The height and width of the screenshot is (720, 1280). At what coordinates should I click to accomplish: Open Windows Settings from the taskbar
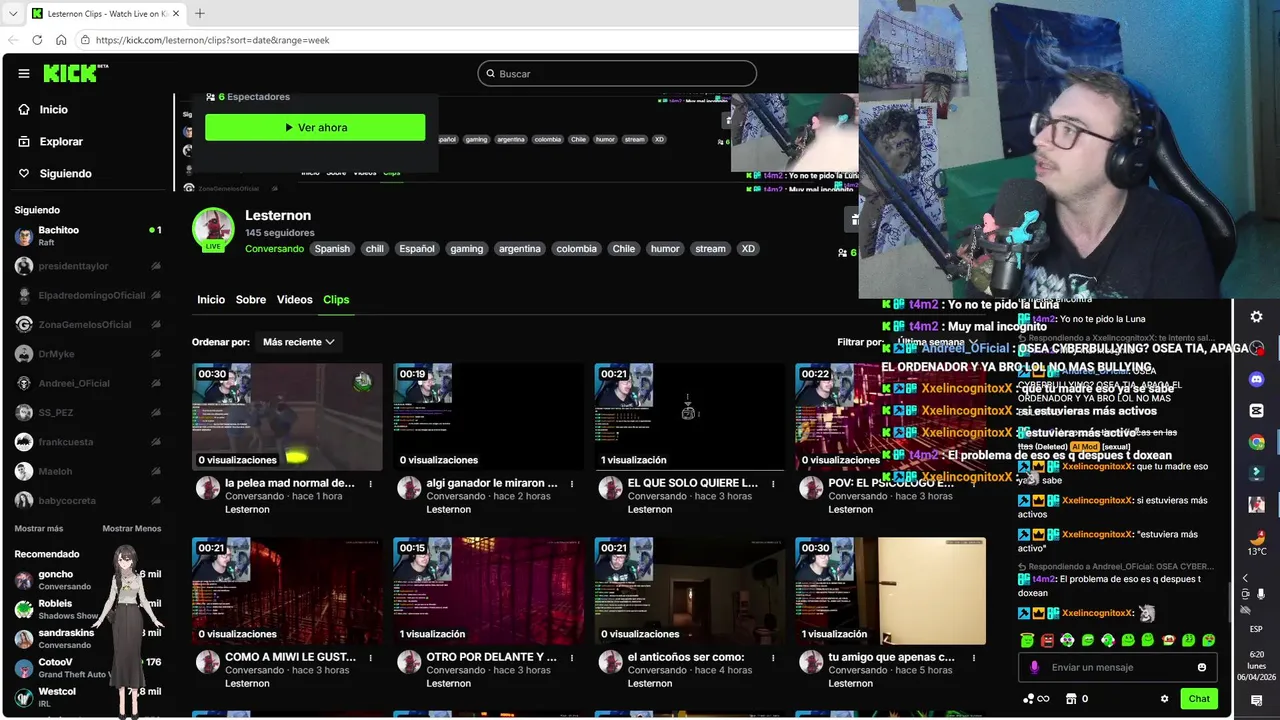coord(1257,317)
